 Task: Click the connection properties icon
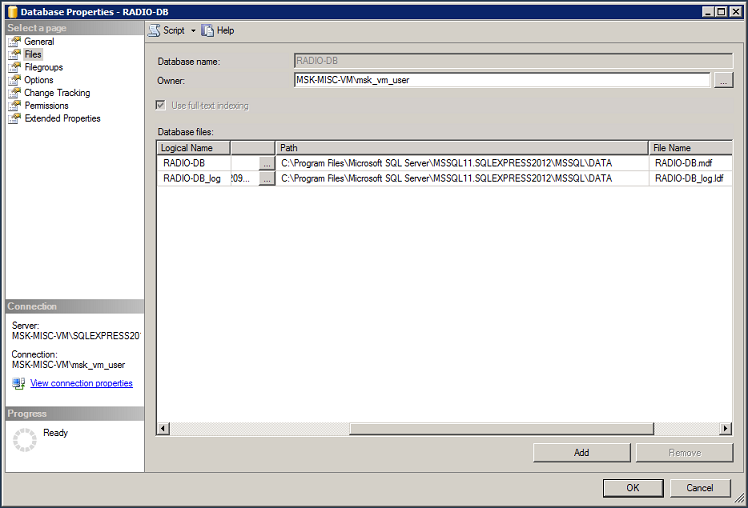[x=19, y=384]
